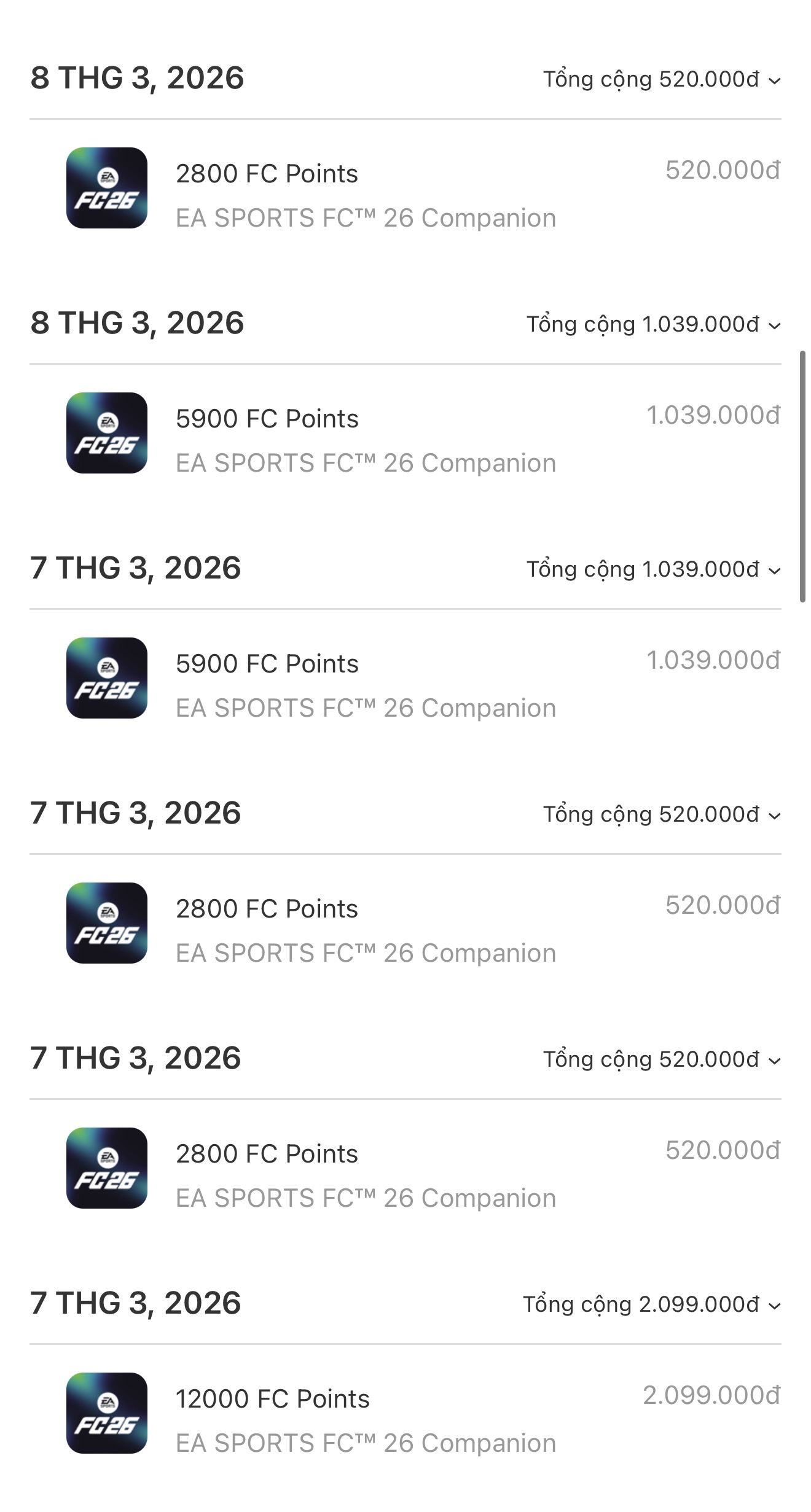Tap EA SPORTS FC 26 Companion under 8 THG 3 5900 Points
Screen dimensions: 811x1512
click(366, 463)
